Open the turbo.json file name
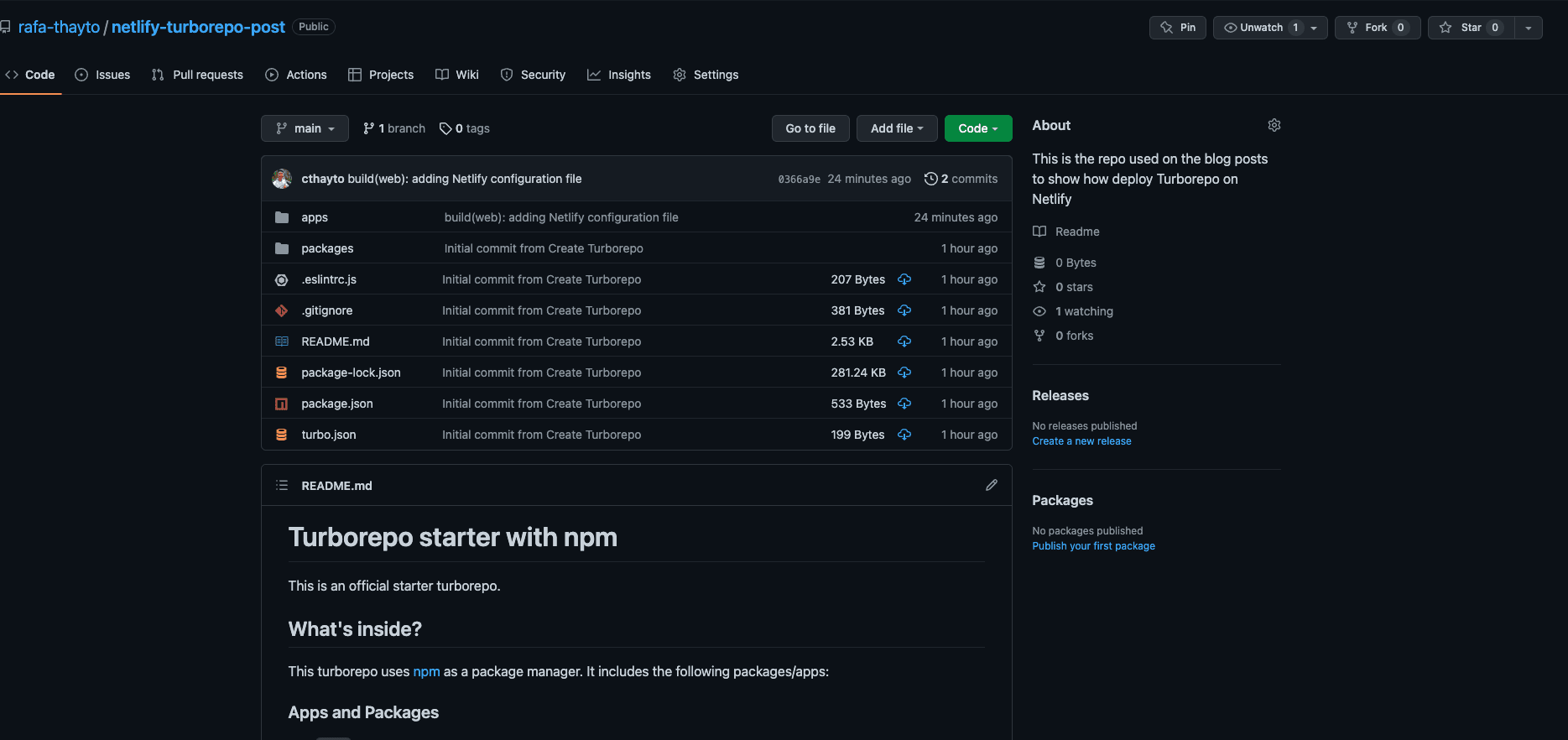The image size is (1568, 740). pyautogui.click(x=329, y=435)
